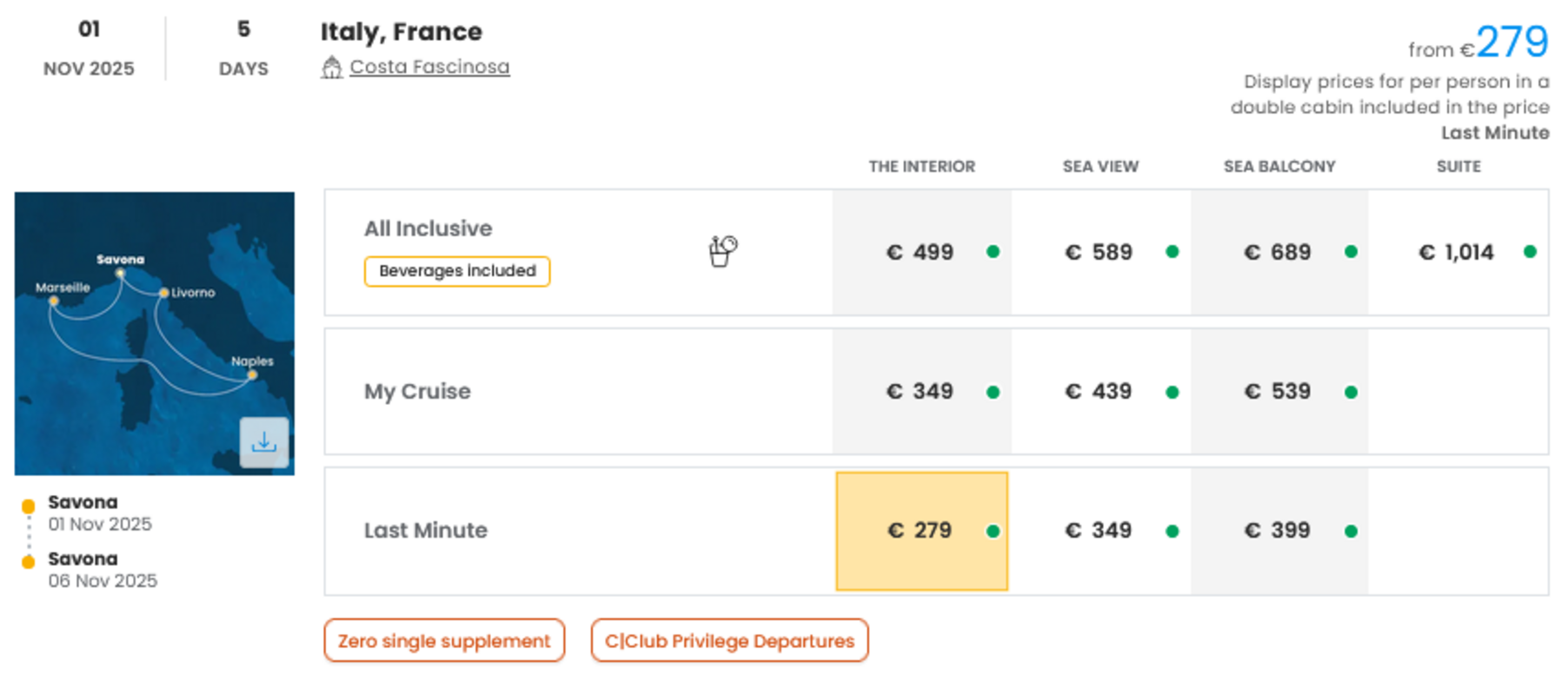Click the Beverages included badge

[457, 271]
